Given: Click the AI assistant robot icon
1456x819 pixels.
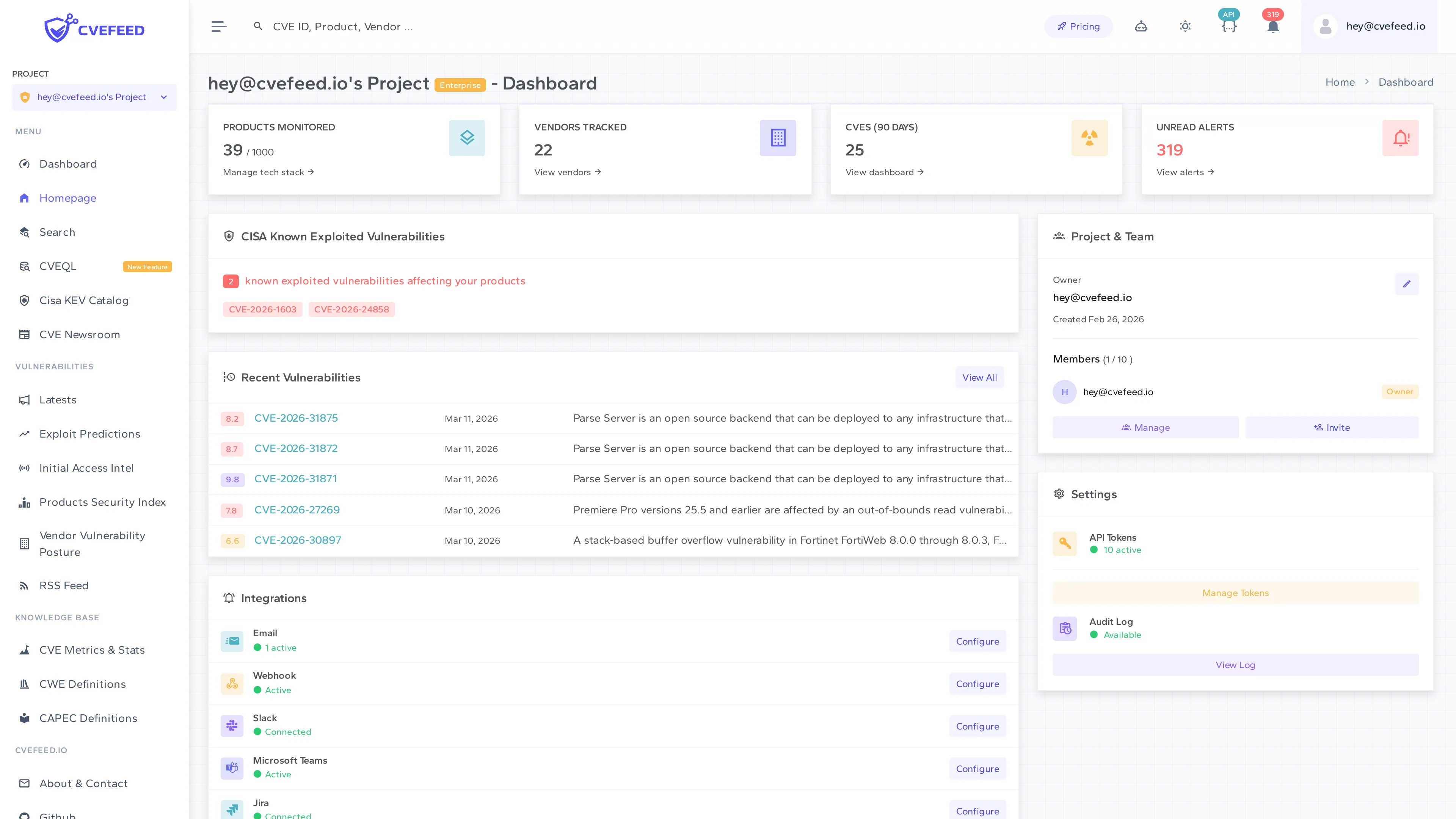Looking at the screenshot, I should (1141, 26).
